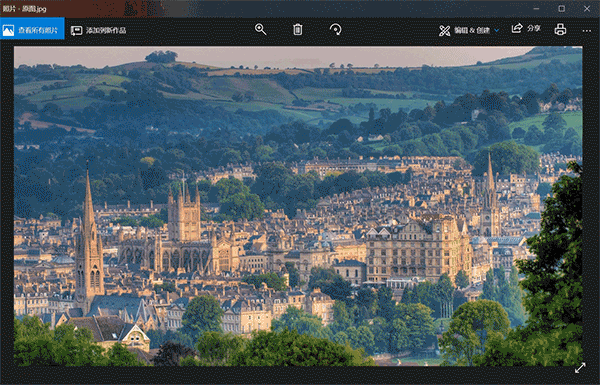
Task: Click the photo gallery icon in blue button
Action: coord(8,30)
